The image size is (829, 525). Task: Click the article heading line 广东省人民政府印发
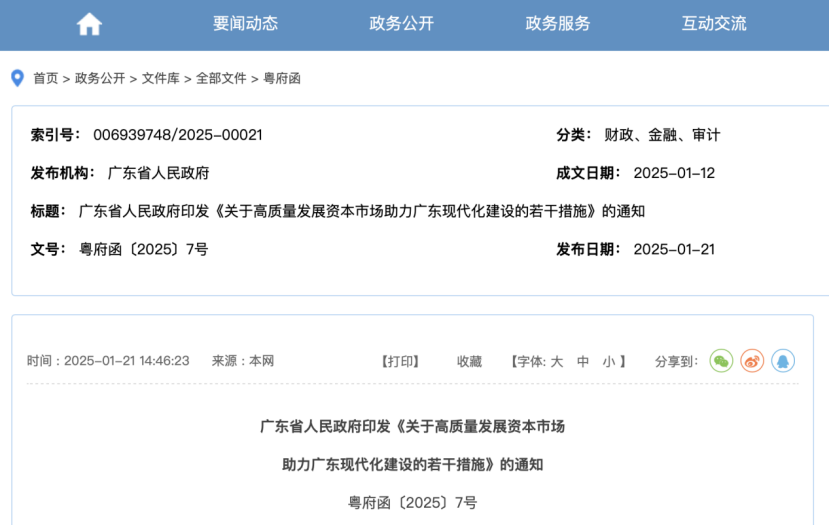point(412,426)
